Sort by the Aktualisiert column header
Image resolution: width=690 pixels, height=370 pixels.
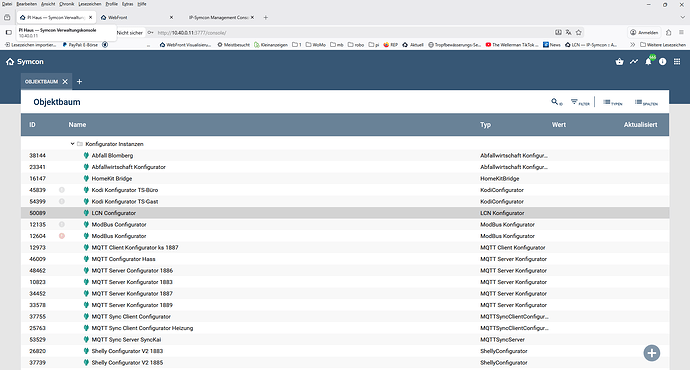640,125
